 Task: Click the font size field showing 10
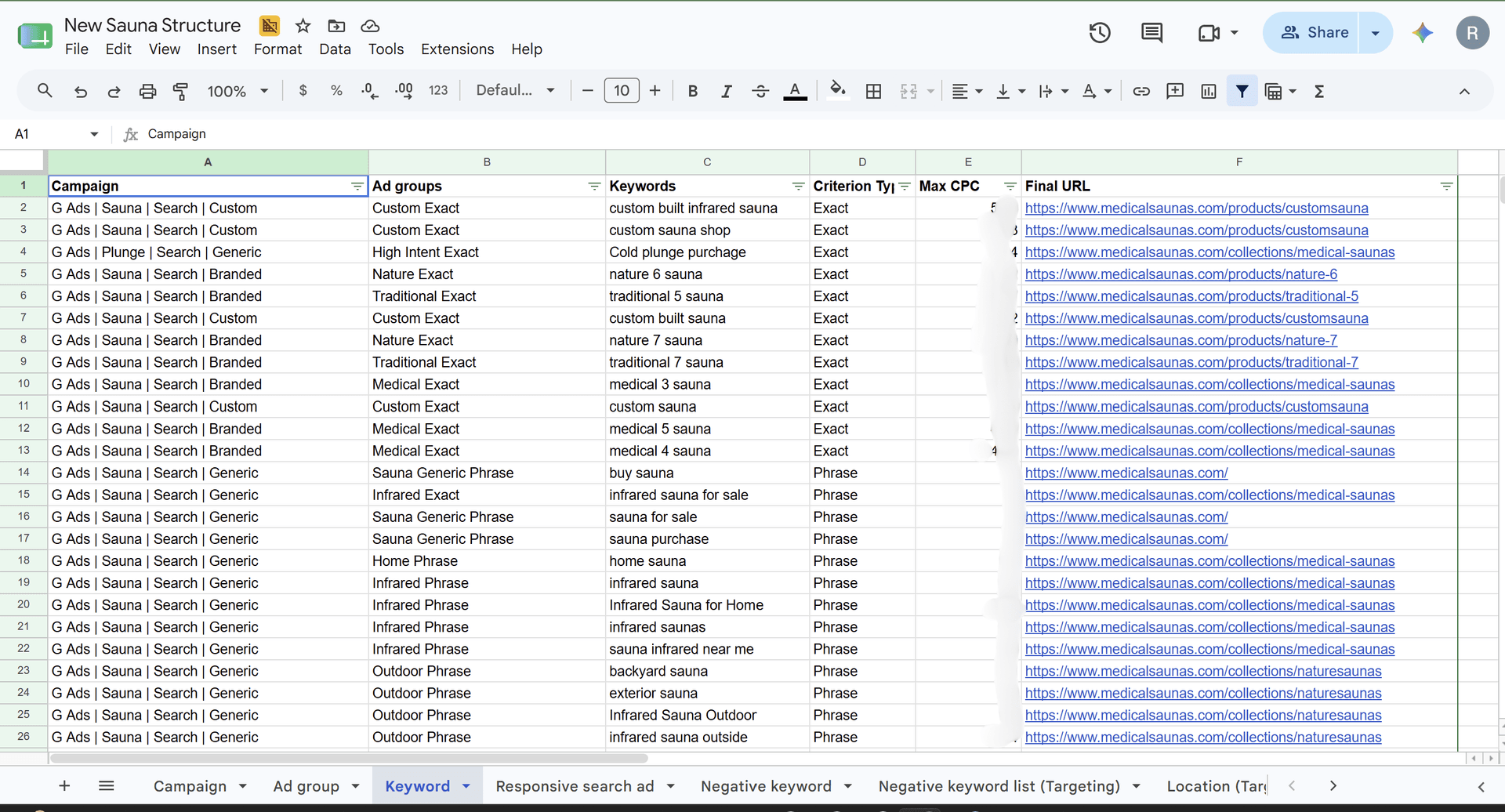pos(622,91)
